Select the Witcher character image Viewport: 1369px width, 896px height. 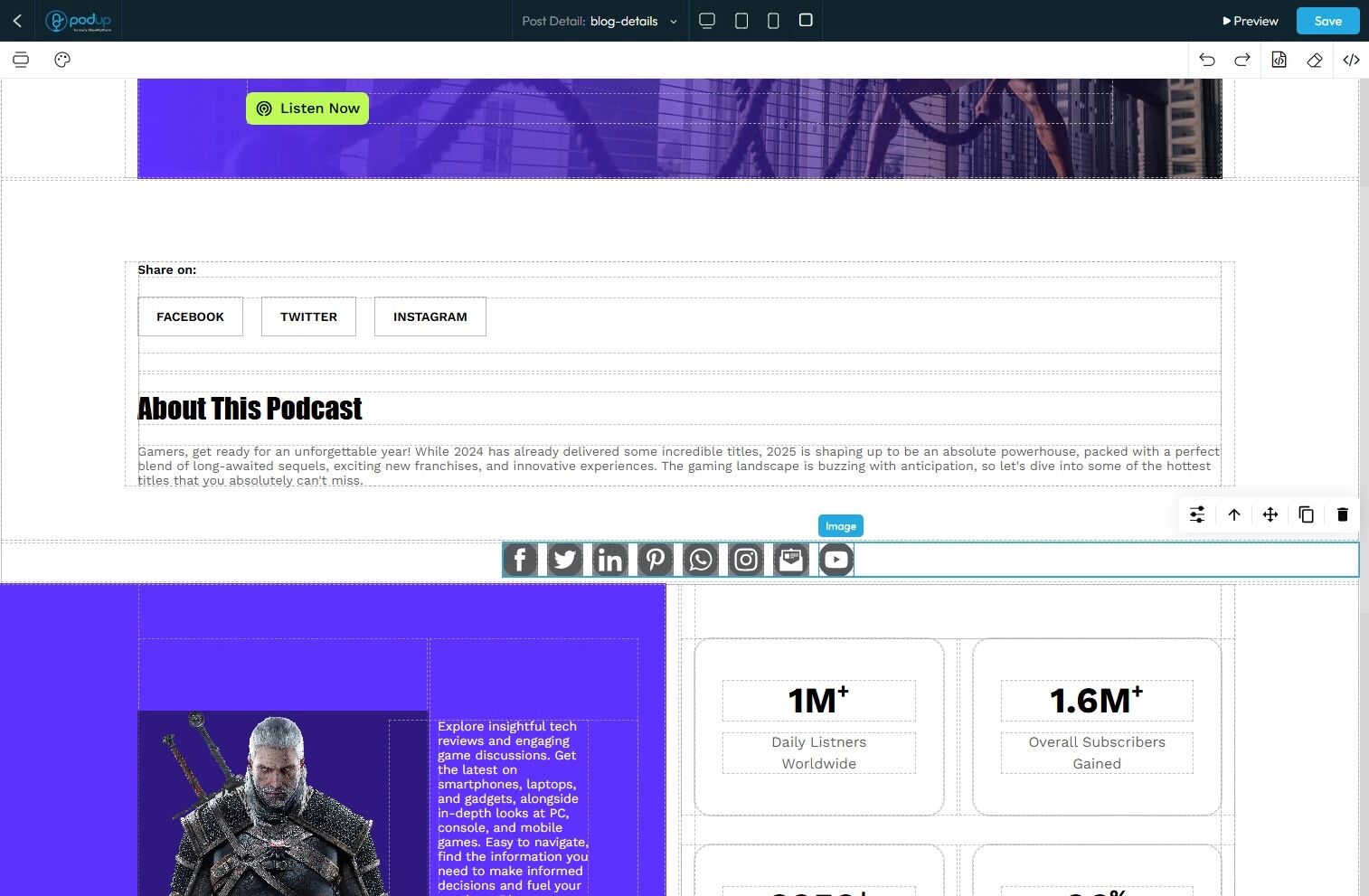(x=283, y=803)
